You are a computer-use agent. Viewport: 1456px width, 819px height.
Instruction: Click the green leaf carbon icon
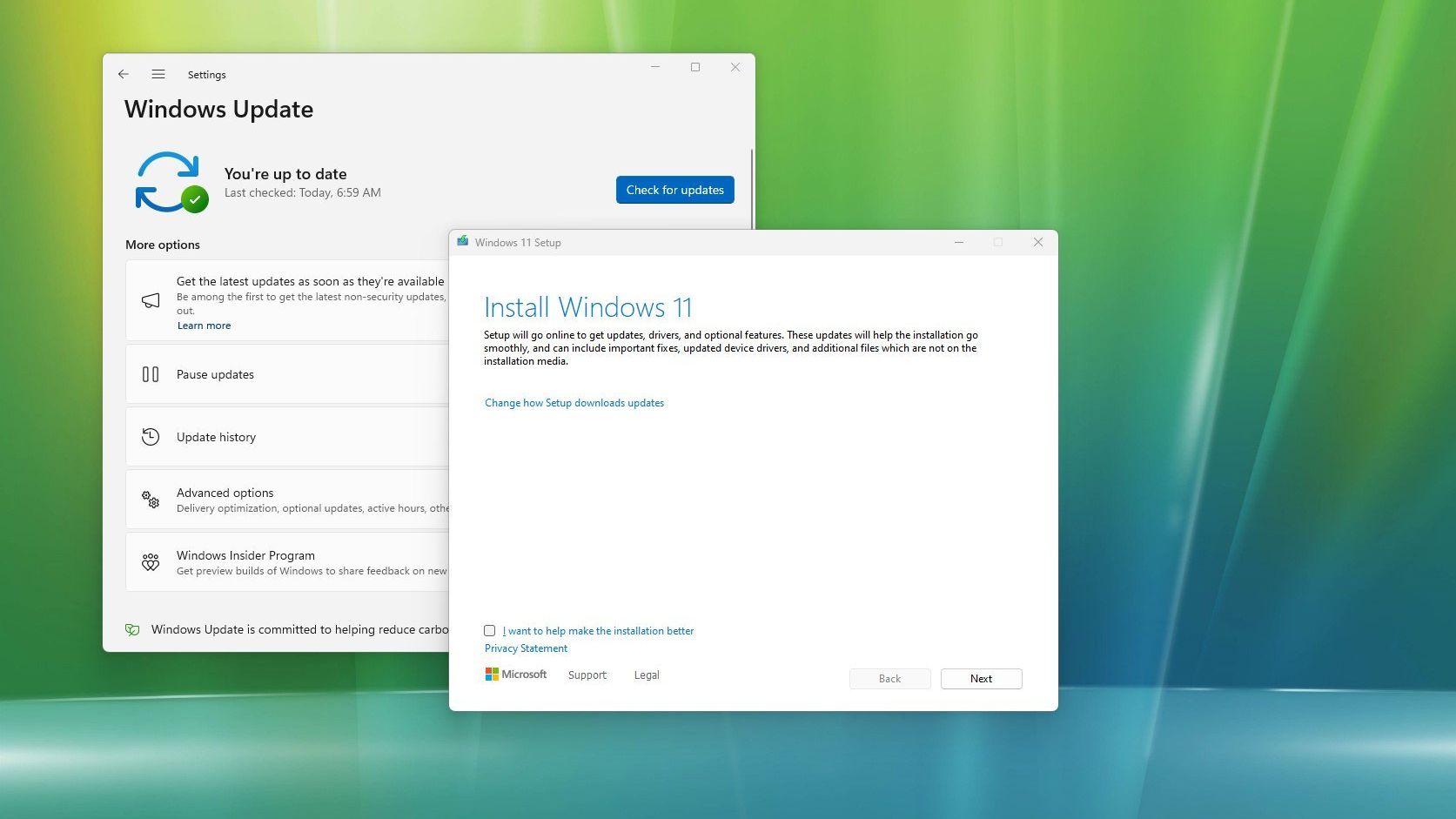(x=132, y=629)
